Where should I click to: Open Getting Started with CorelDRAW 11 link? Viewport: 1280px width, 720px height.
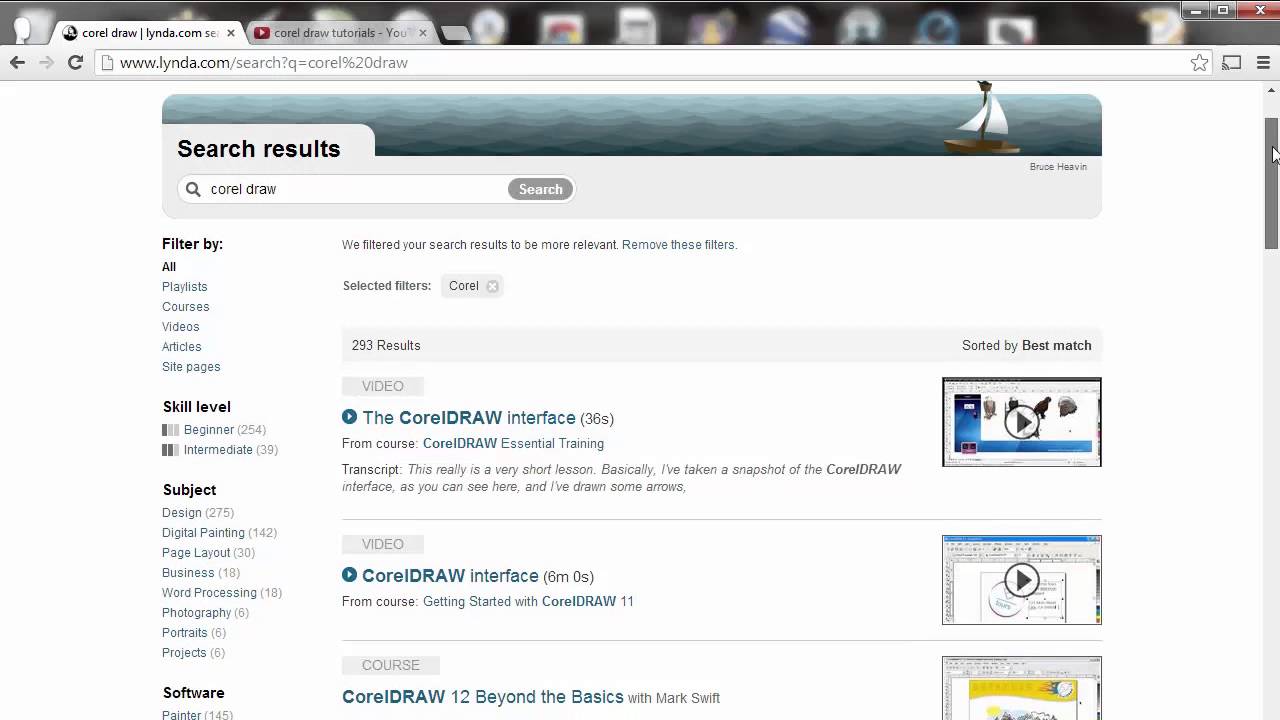click(528, 602)
